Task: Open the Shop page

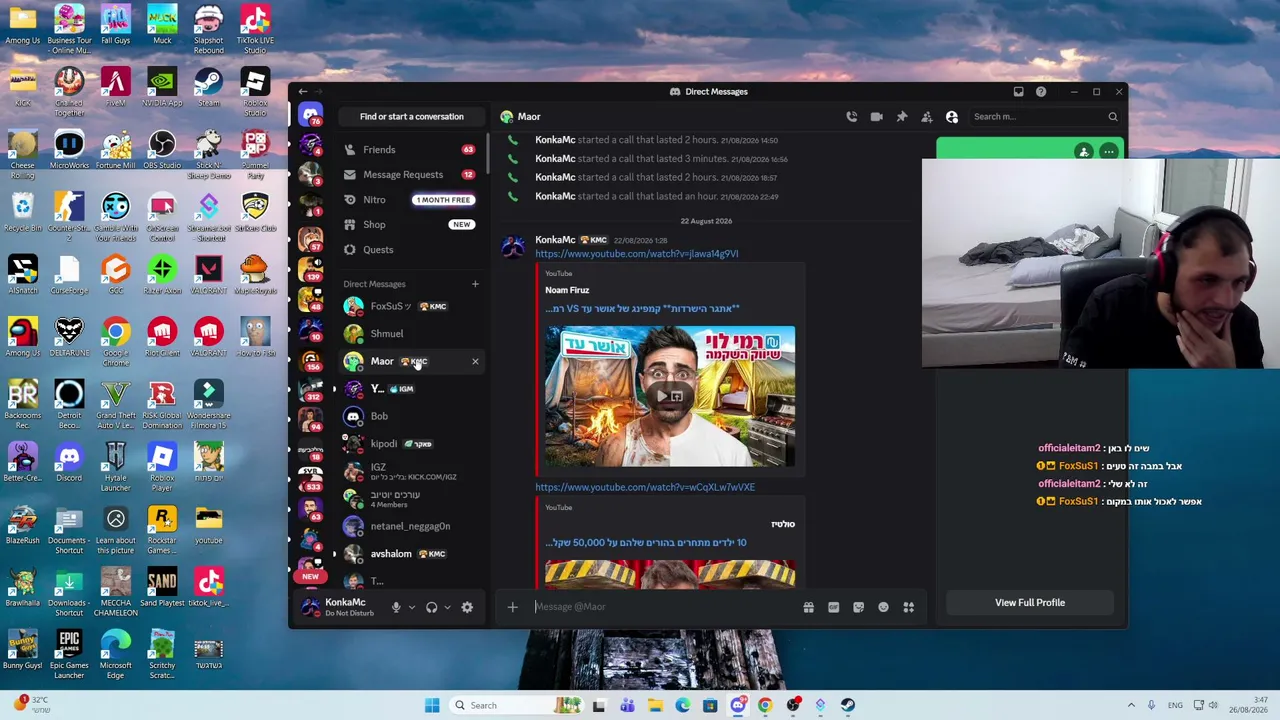Action: [x=410, y=225]
